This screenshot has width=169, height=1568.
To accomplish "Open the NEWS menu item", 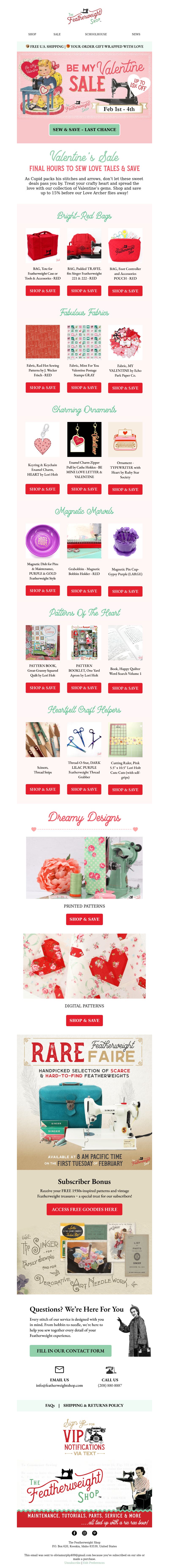I will pos(136,34).
